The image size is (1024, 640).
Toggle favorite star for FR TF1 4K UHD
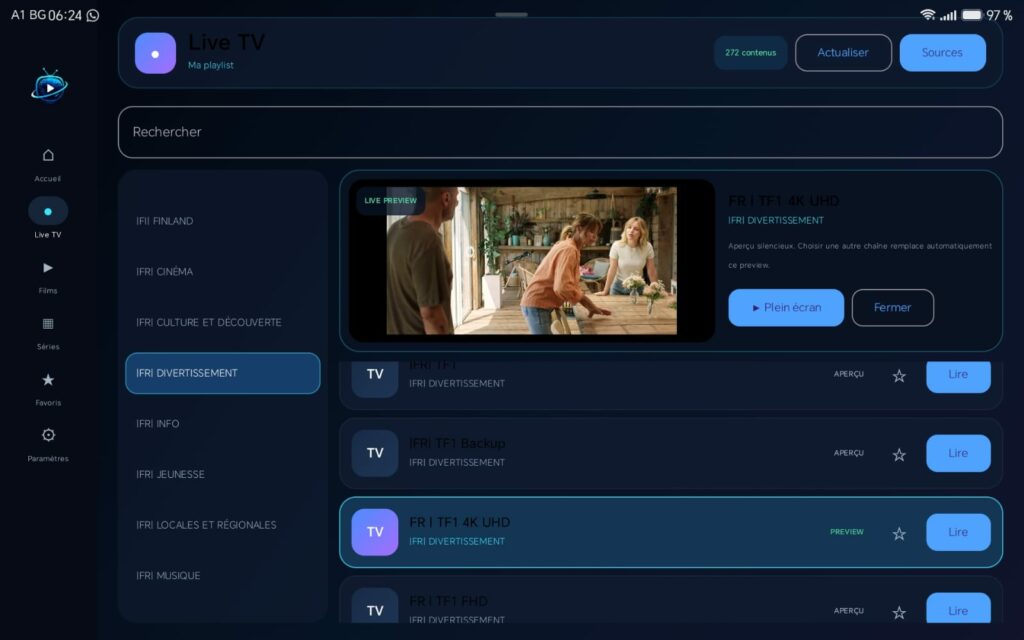pyautogui.click(x=899, y=534)
